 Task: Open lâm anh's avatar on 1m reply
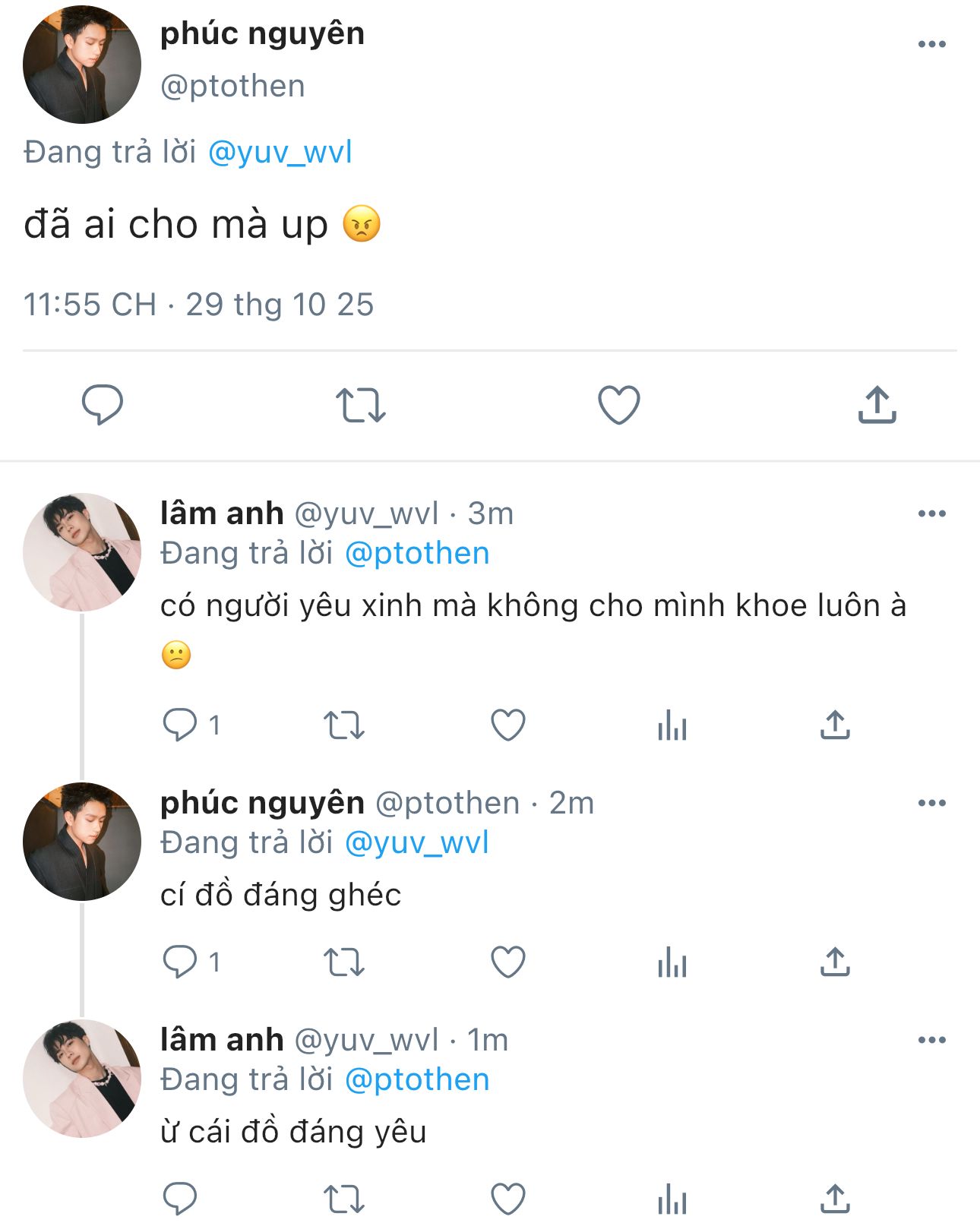[82, 1078]
